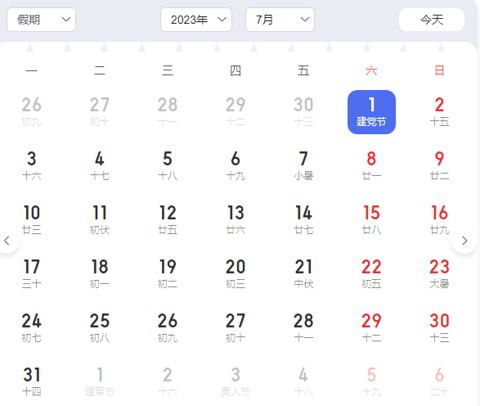The height and width of the screenshot is (406, 480).
Task: Select July 21 中伏 date
Action: [x=304, y=274]
